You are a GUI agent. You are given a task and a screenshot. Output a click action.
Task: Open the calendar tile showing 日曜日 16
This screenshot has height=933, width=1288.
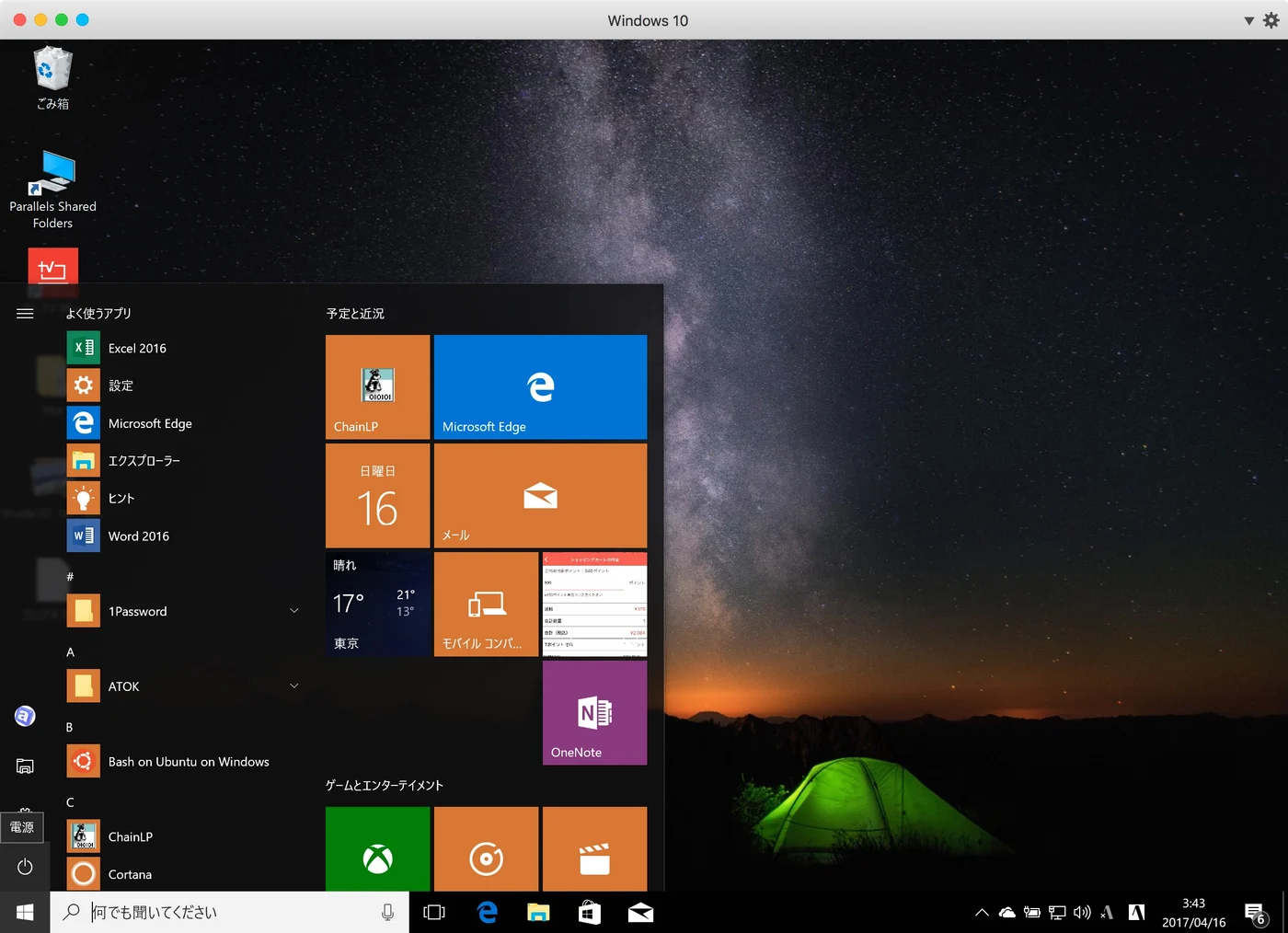coord(377,496)
